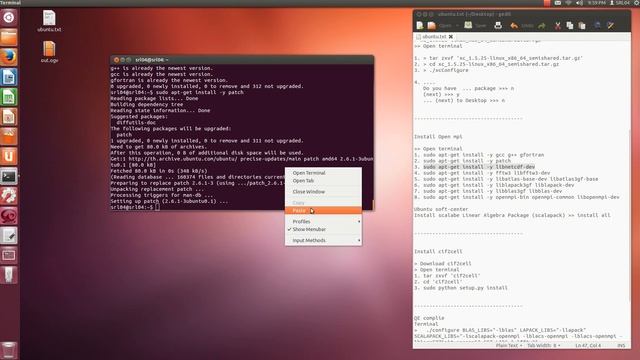The width and height of the screenshot is (640, 360).
Task: Click highlighted line 'install -y libnetcdf-dev'
Action: tap(479, 167)
